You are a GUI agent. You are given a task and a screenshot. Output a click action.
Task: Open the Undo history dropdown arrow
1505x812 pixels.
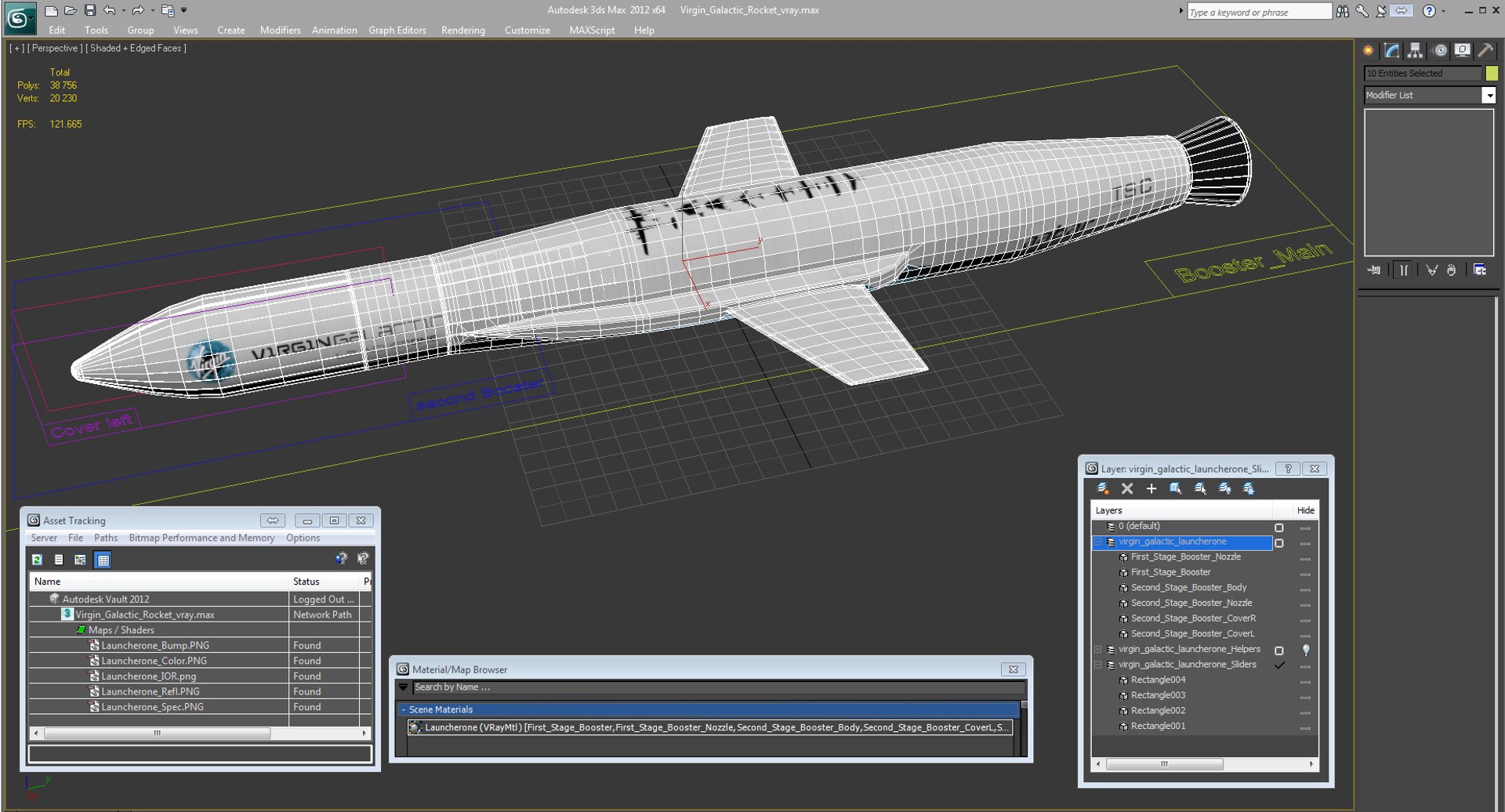click(x=124, y=10)
